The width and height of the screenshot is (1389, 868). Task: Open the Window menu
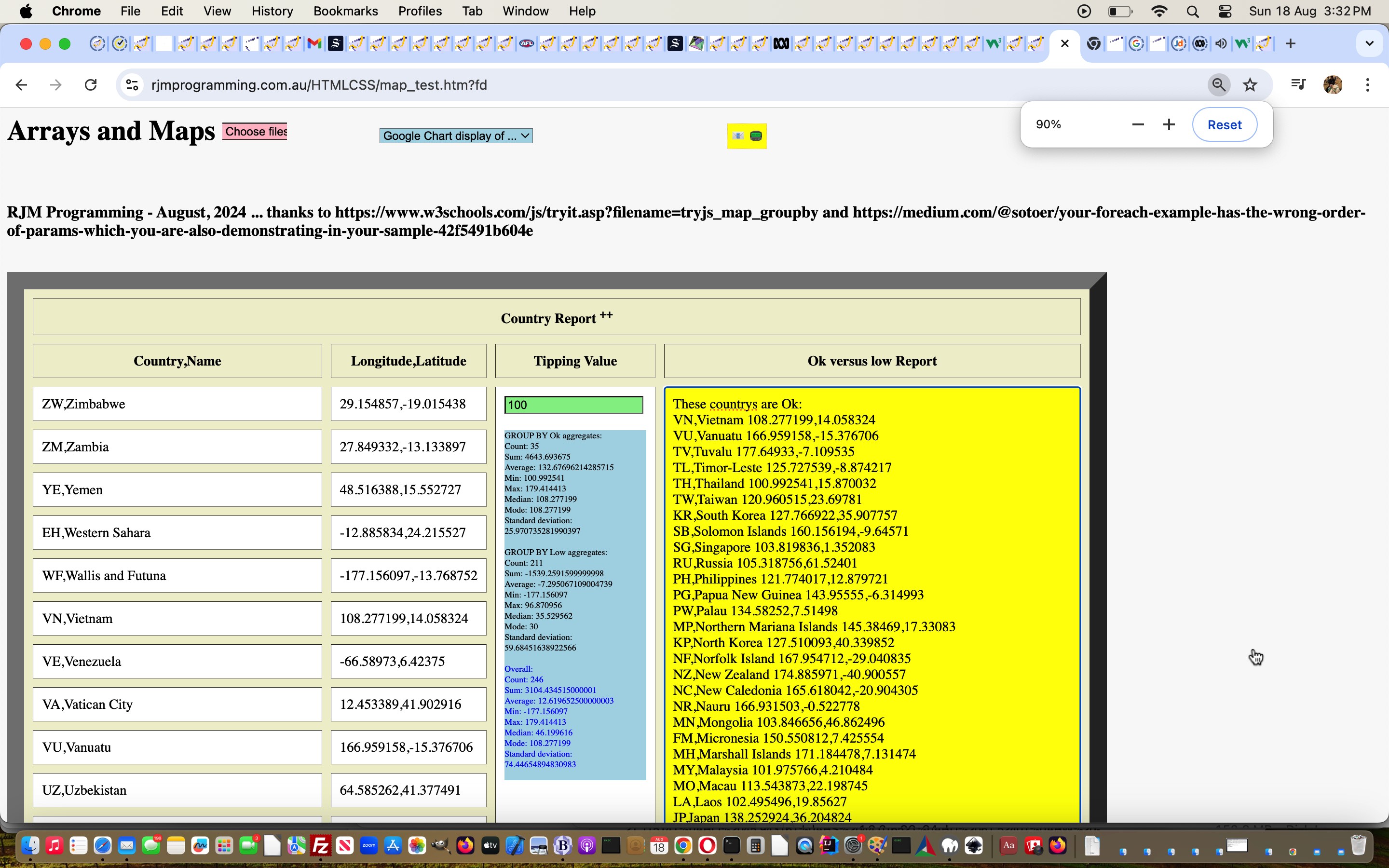(525, 12)
